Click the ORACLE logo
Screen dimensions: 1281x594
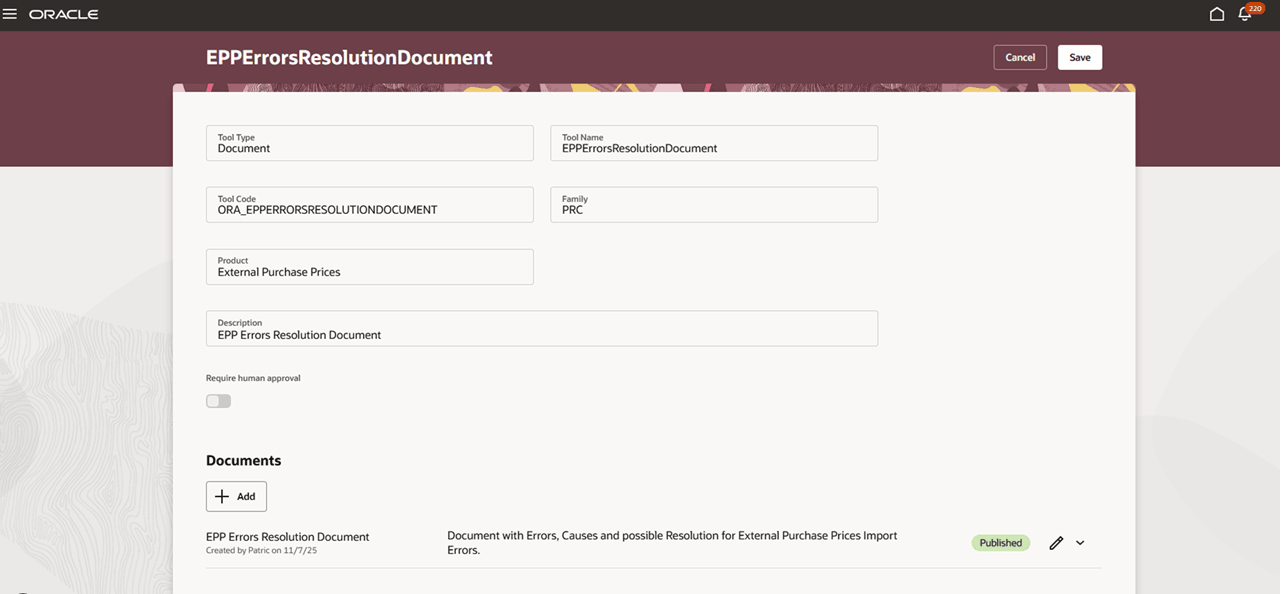[64, 14]
